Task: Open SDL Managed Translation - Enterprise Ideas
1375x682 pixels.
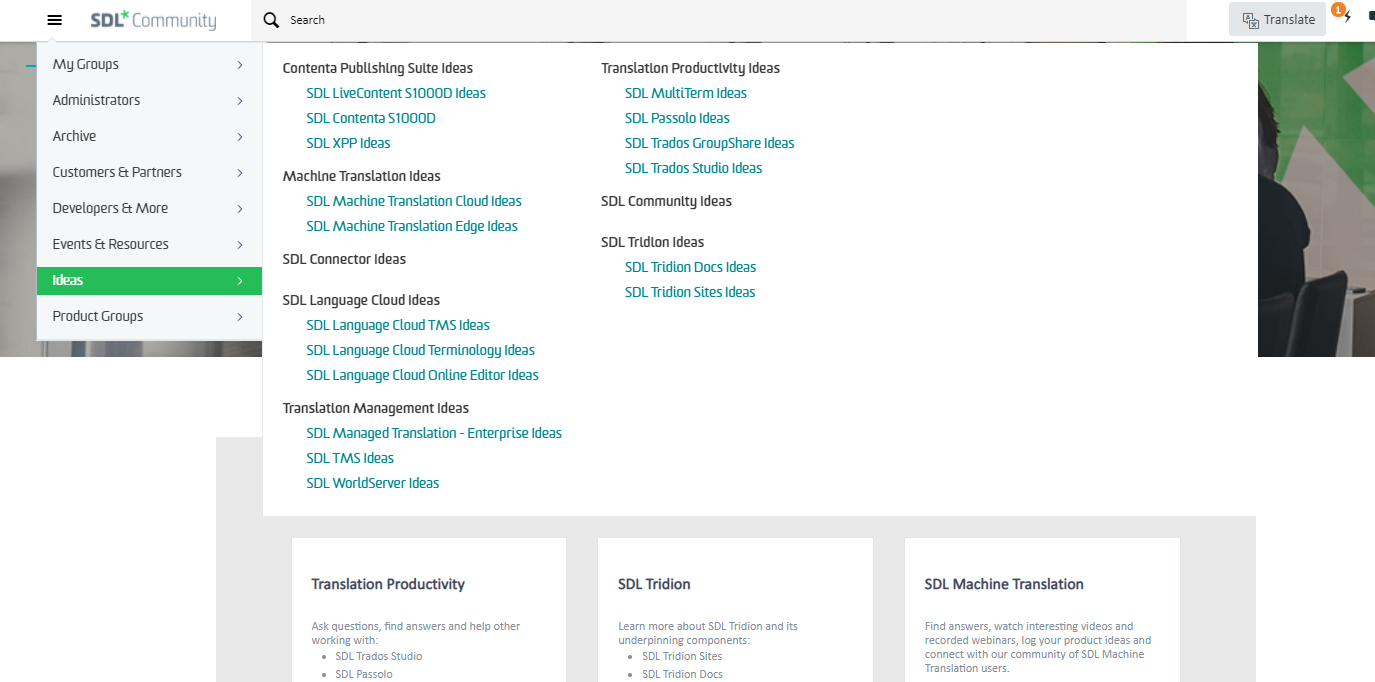Action: coord(434,433)
